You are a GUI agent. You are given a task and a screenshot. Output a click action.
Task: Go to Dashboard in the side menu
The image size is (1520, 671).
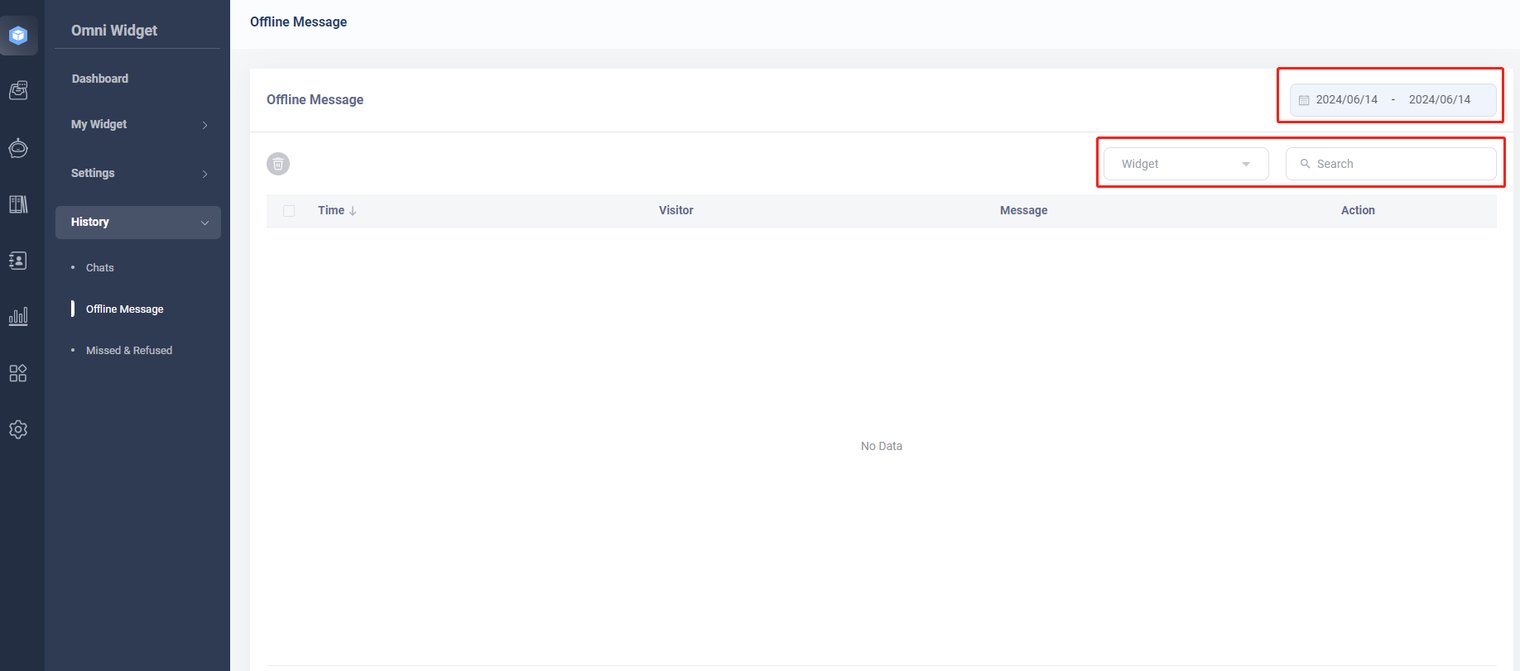pyautogui.click(x=100, y=79)
